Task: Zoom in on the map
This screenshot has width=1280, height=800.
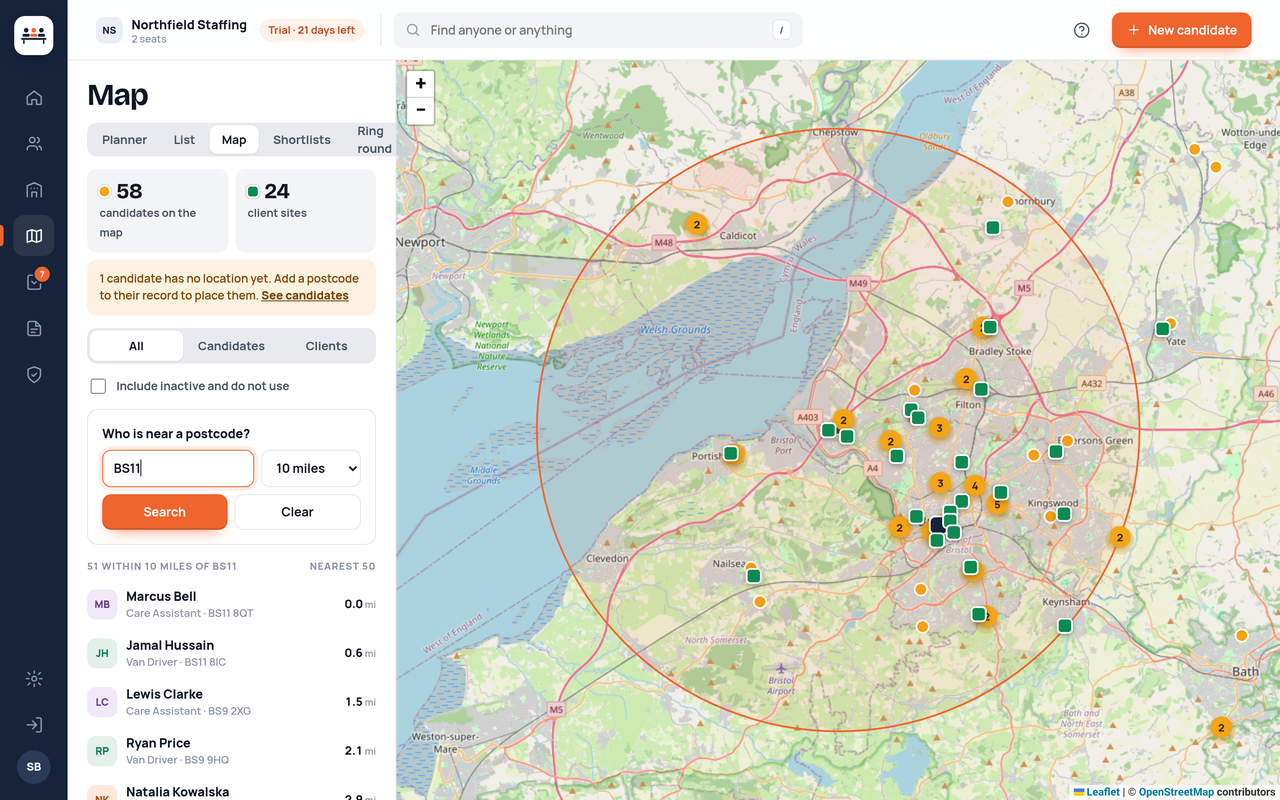Action: [x=421, y=84]
